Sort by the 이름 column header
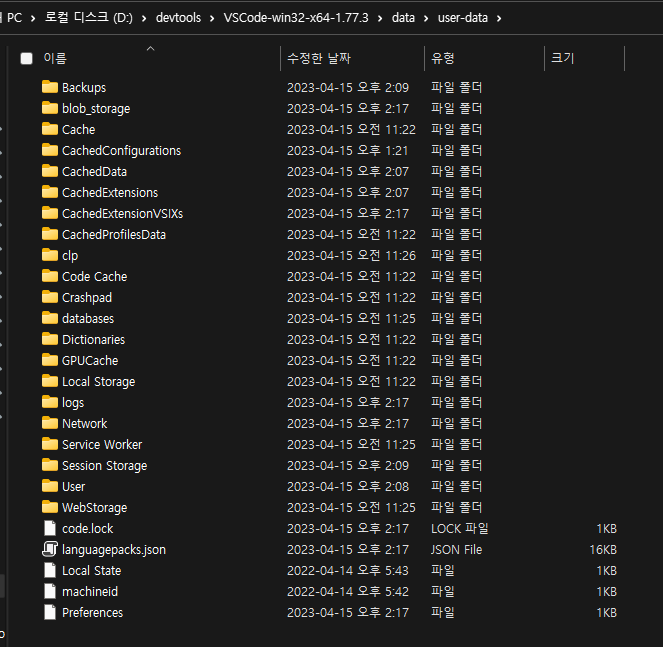Image resolution: width=663 pixels, height=647 pixels. point(55,58)
